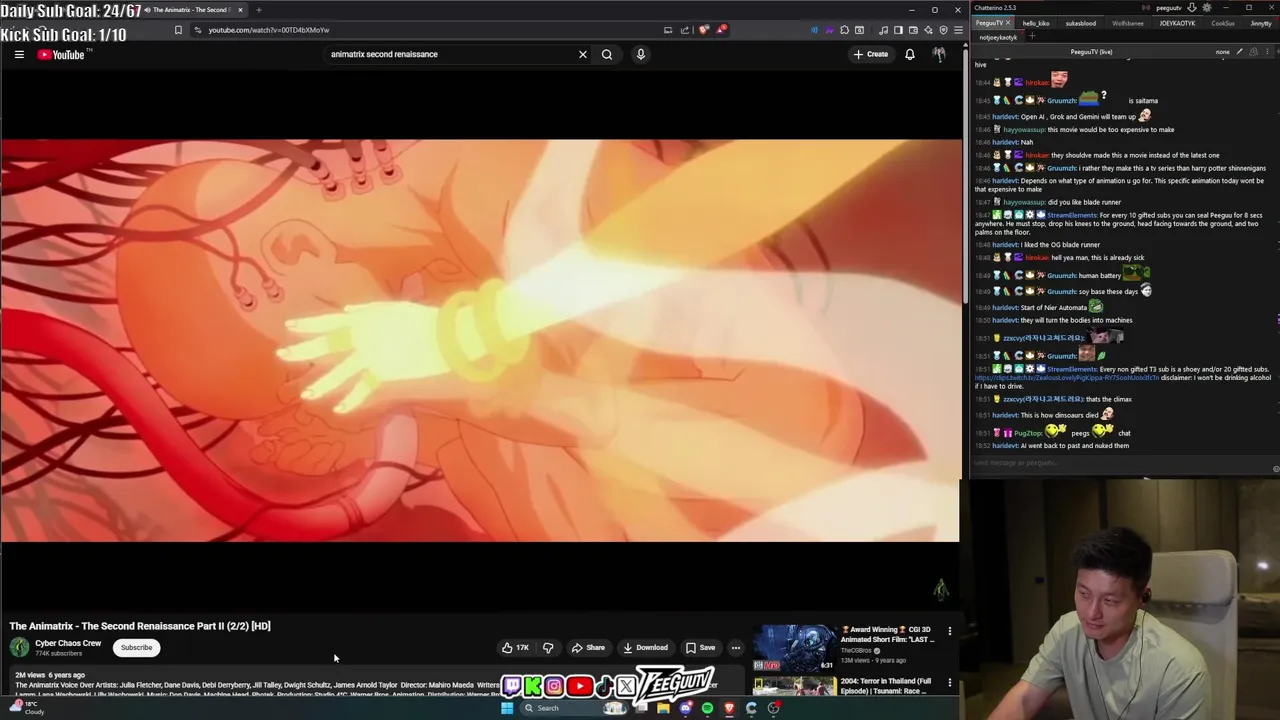Open the 2004 Terror in Thailand video thumbnail

[794, 687]
